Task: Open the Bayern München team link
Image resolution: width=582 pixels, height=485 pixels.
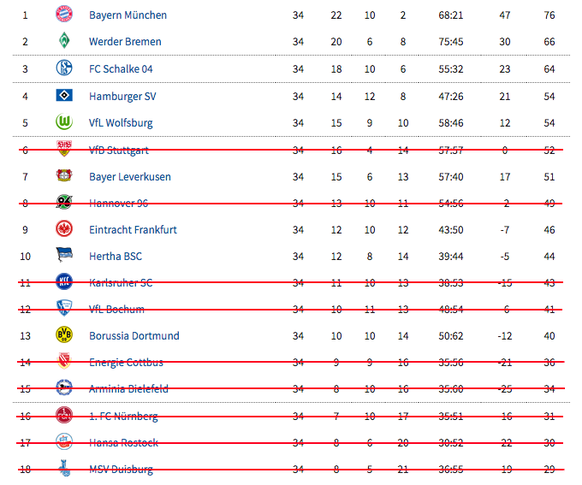Action: click(x=128, y=15)
